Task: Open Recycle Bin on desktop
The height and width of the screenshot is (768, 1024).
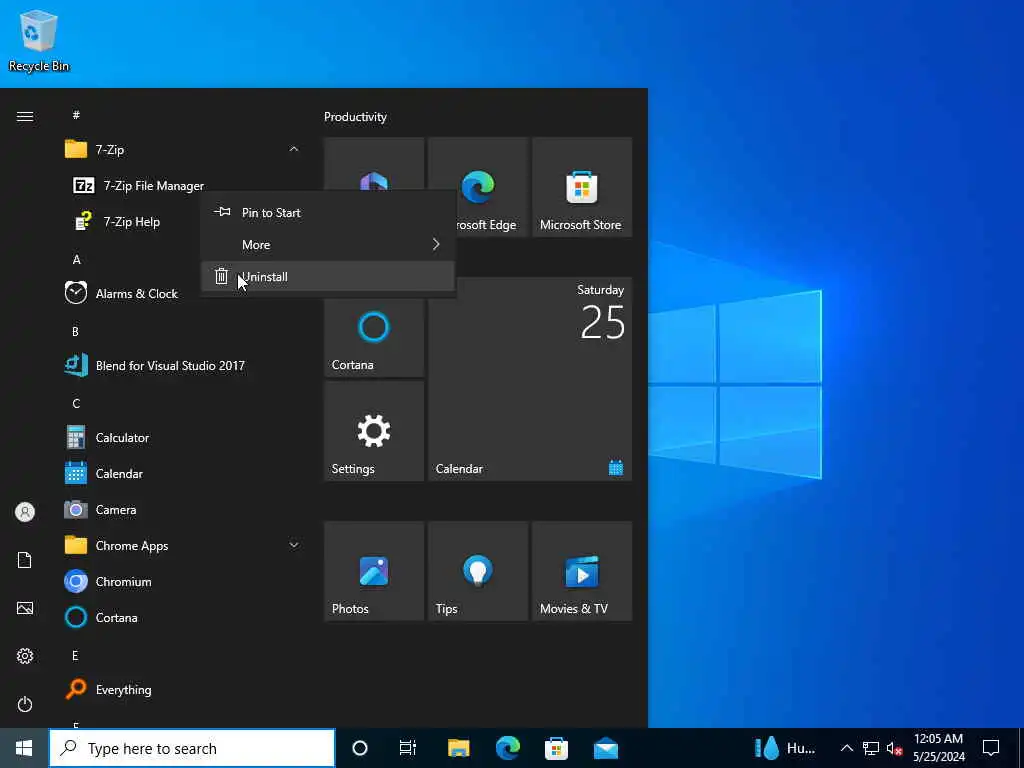Action: (x=39, y=40)
